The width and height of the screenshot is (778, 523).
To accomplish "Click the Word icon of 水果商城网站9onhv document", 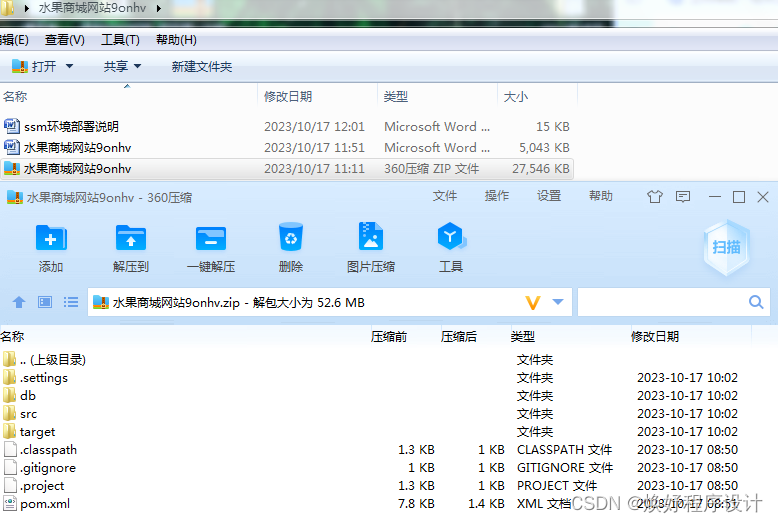I will [x=12, y=147].
